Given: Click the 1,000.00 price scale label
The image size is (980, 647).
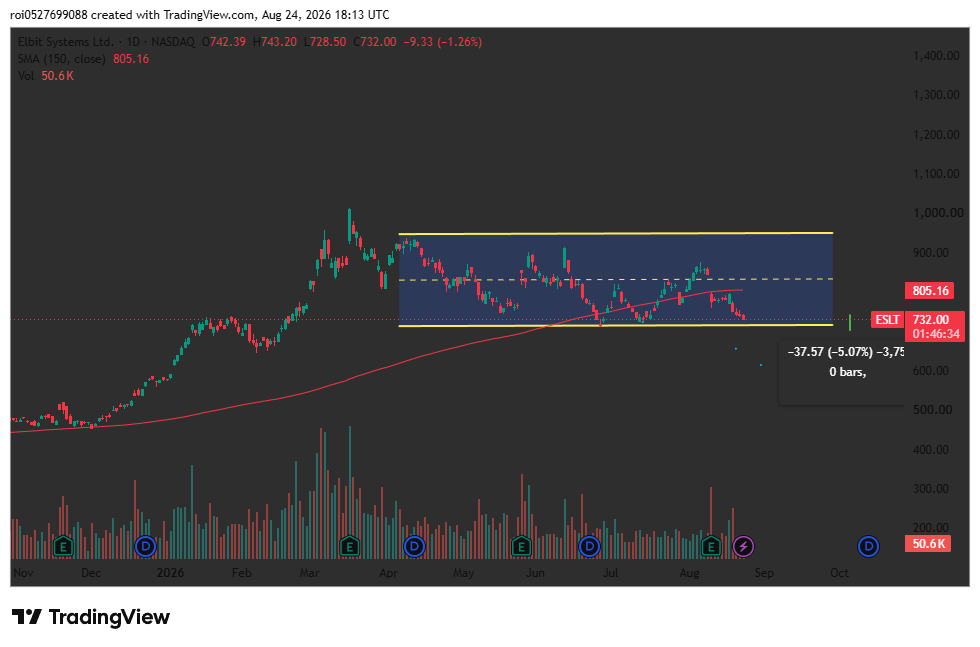Looking at the screenshot, I should (938, 213).
